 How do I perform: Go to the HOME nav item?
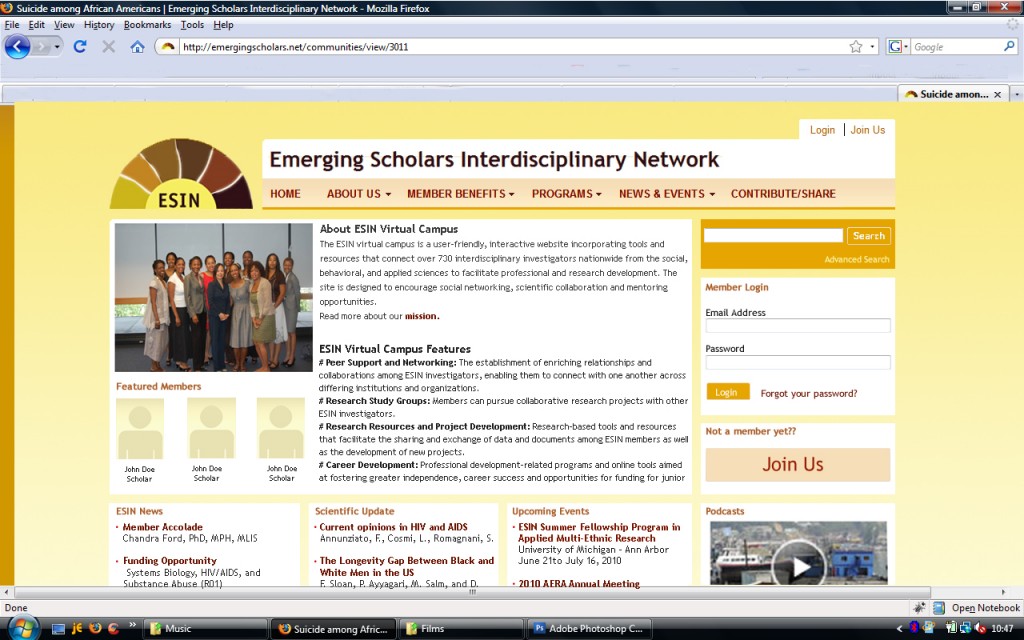[x=285, y=194]
